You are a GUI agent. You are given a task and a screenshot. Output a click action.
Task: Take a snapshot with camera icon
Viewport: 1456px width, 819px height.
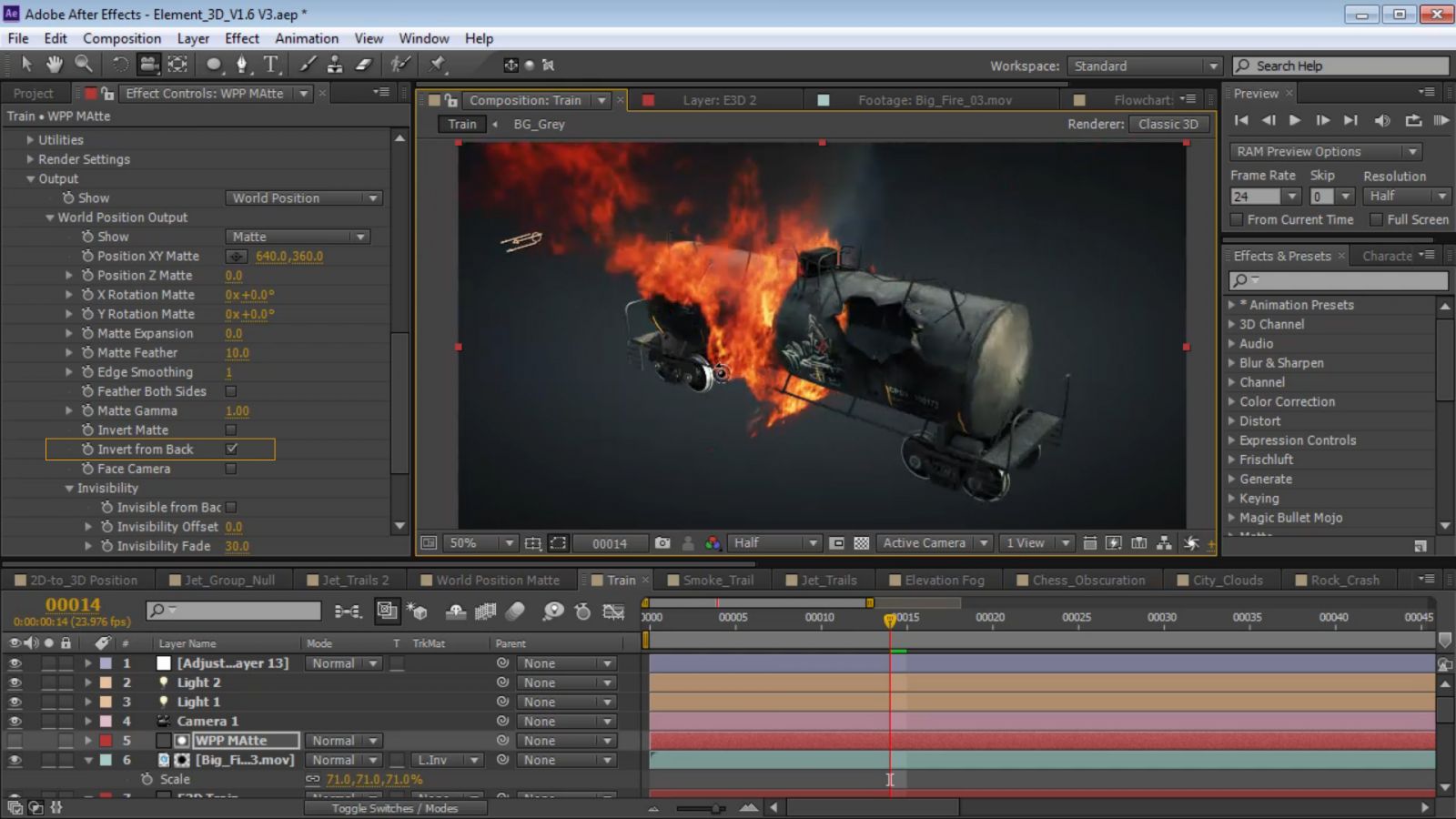[662, 543]
